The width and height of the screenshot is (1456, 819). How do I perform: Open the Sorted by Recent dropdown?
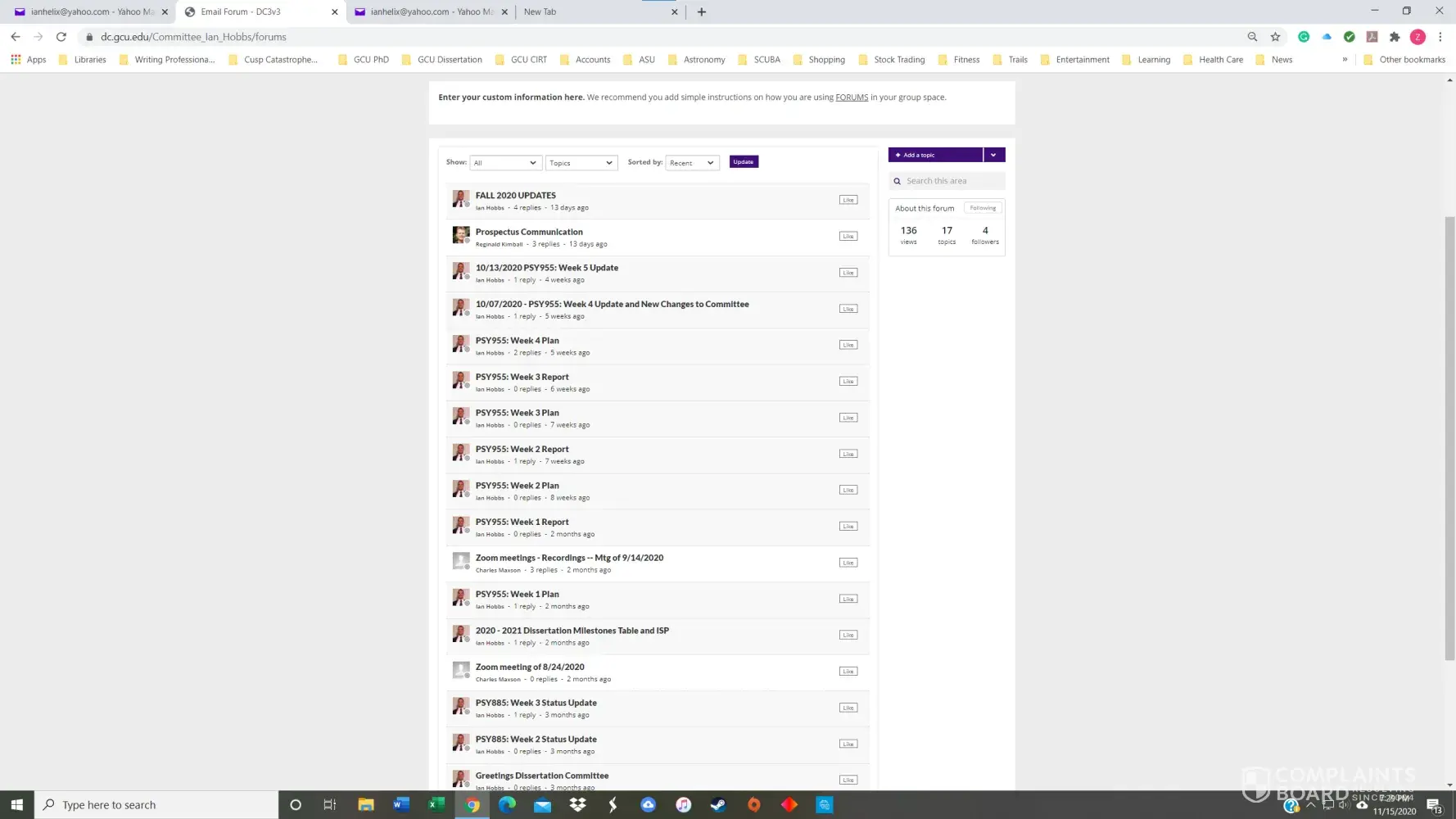(x=692, y=163)
